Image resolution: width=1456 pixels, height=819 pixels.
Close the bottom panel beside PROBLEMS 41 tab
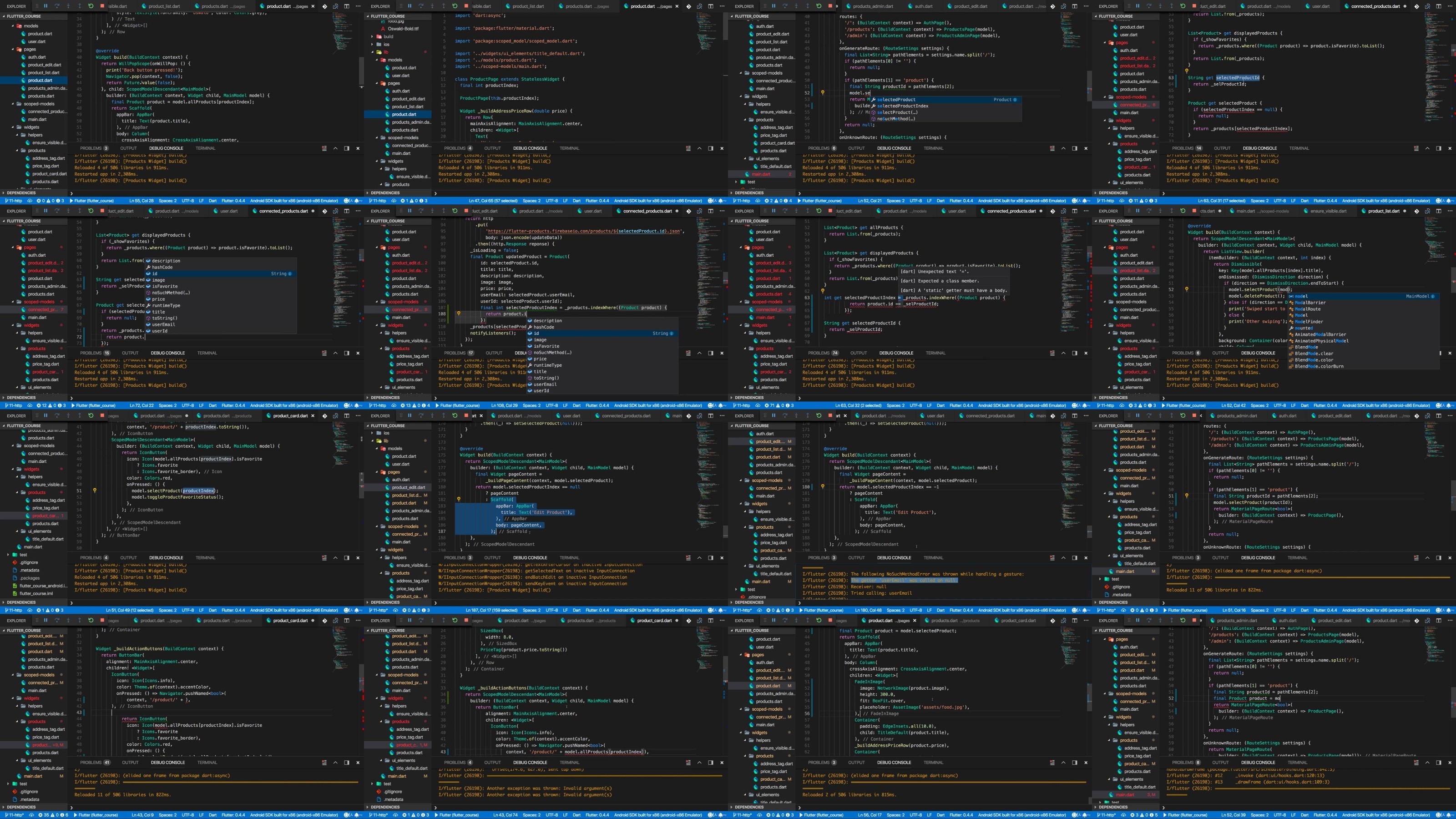358,763
